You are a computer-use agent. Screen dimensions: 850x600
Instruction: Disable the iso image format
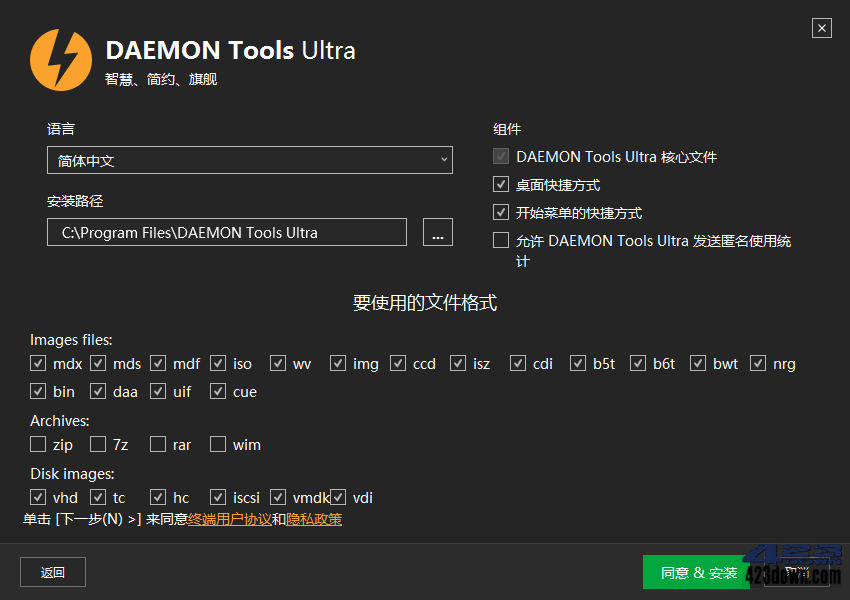point(218,363)
